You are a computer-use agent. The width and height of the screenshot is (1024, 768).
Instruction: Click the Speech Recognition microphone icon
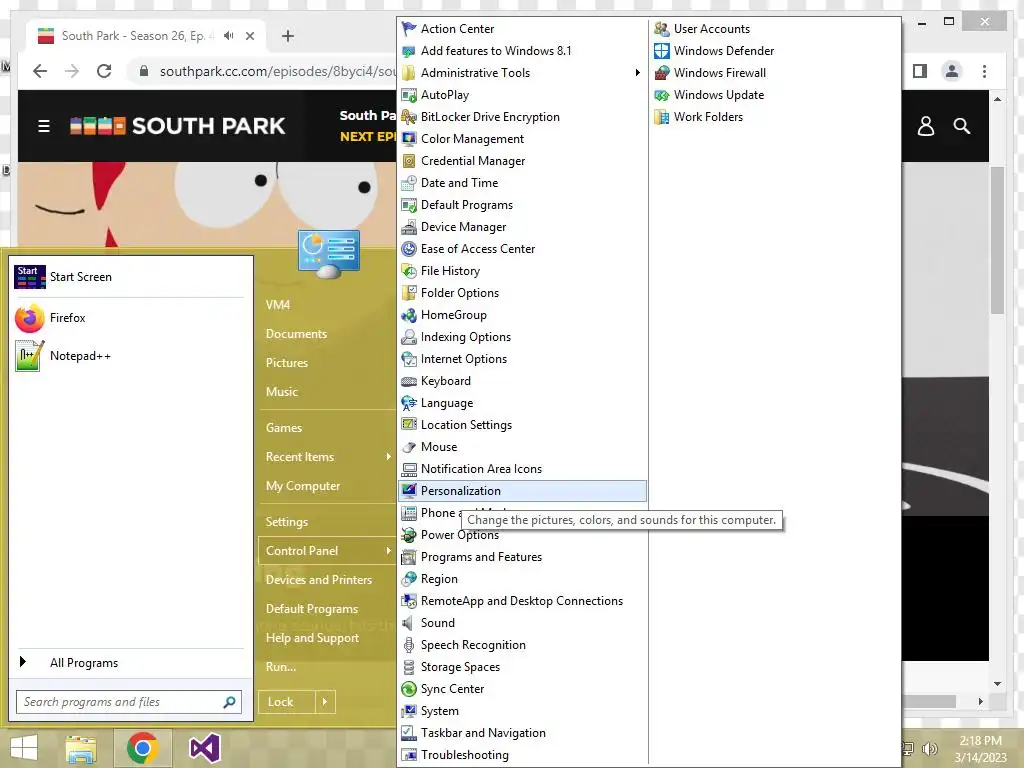409,645
